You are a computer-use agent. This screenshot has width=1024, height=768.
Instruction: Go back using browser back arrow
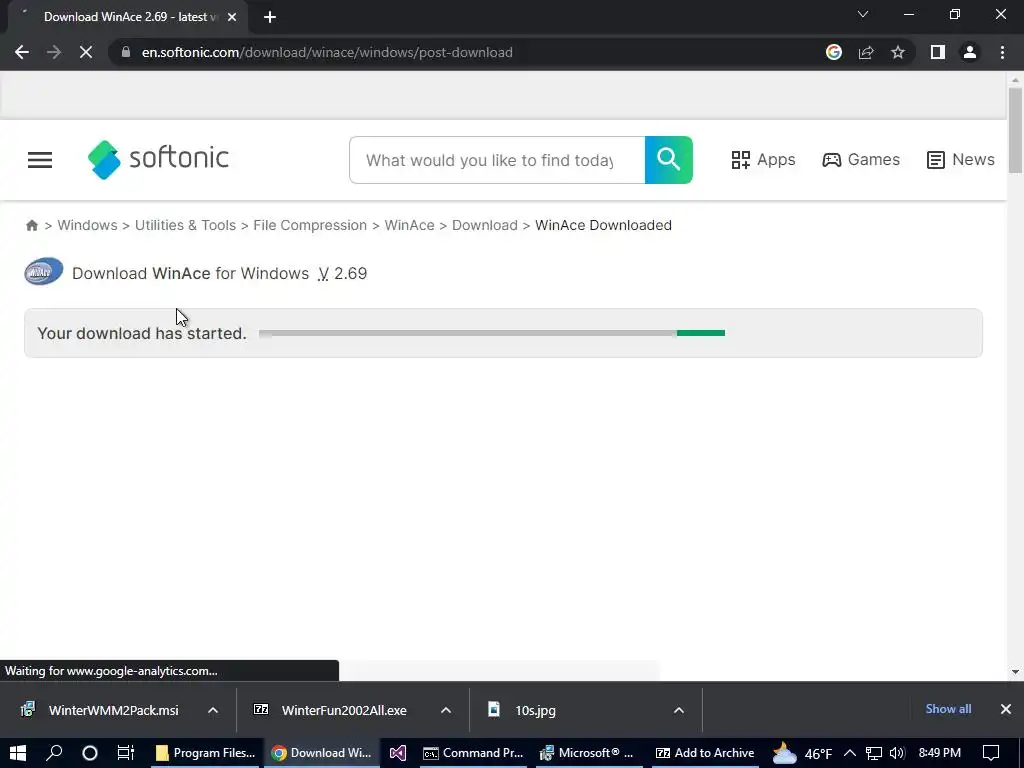coord(22,52)
